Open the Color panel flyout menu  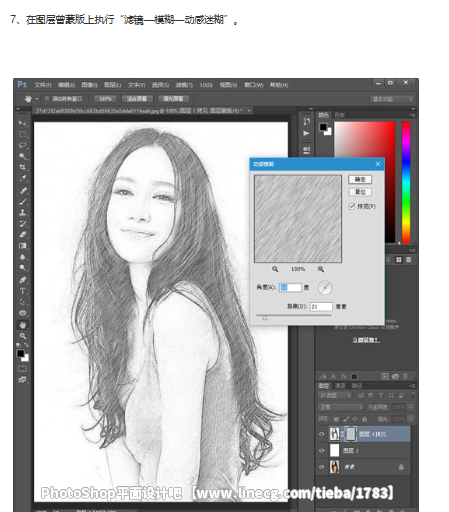click(x=413, y=115)
